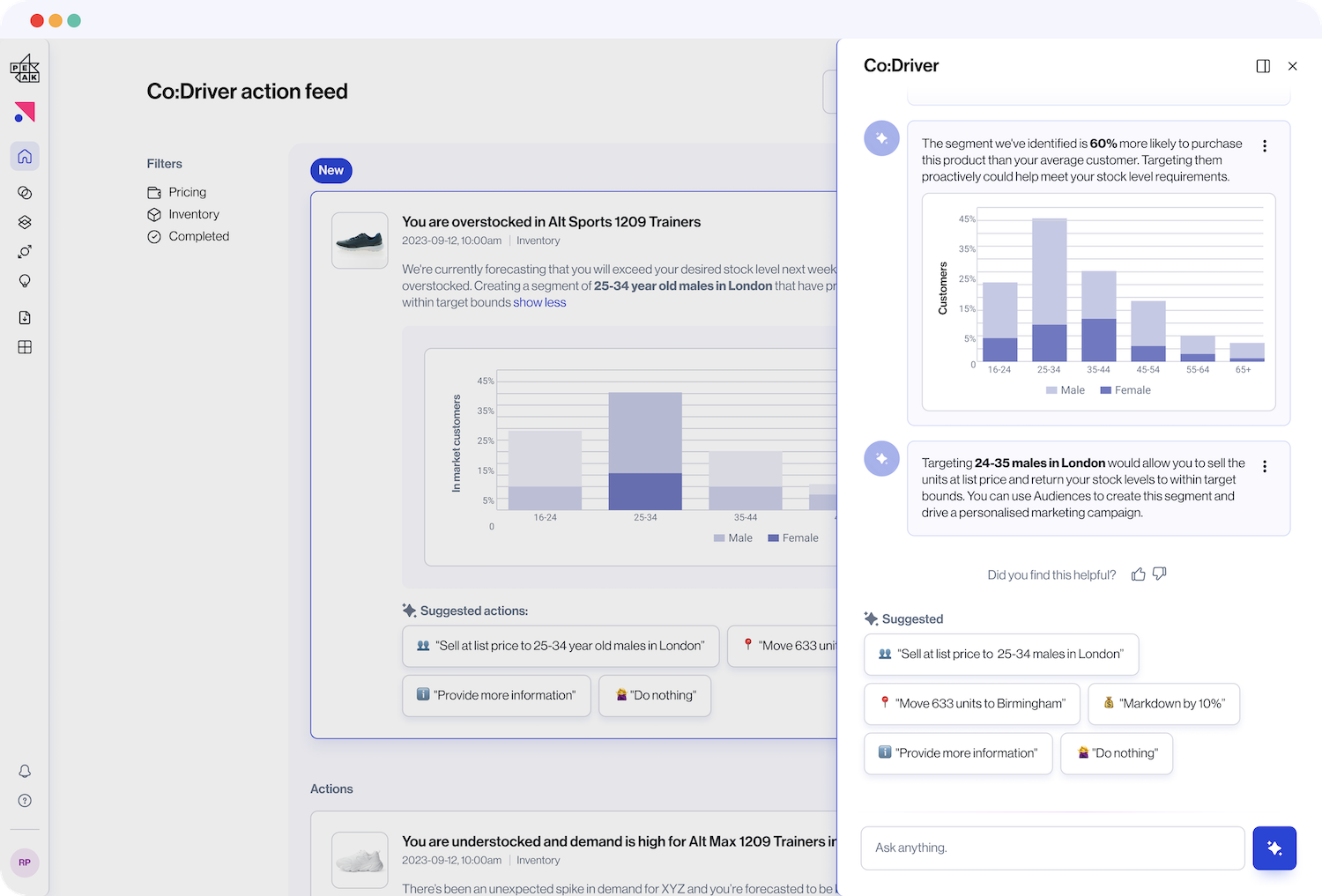Open the grid table sidebar icon
This screenshot has height=896, width=1322.
(25, 347)
